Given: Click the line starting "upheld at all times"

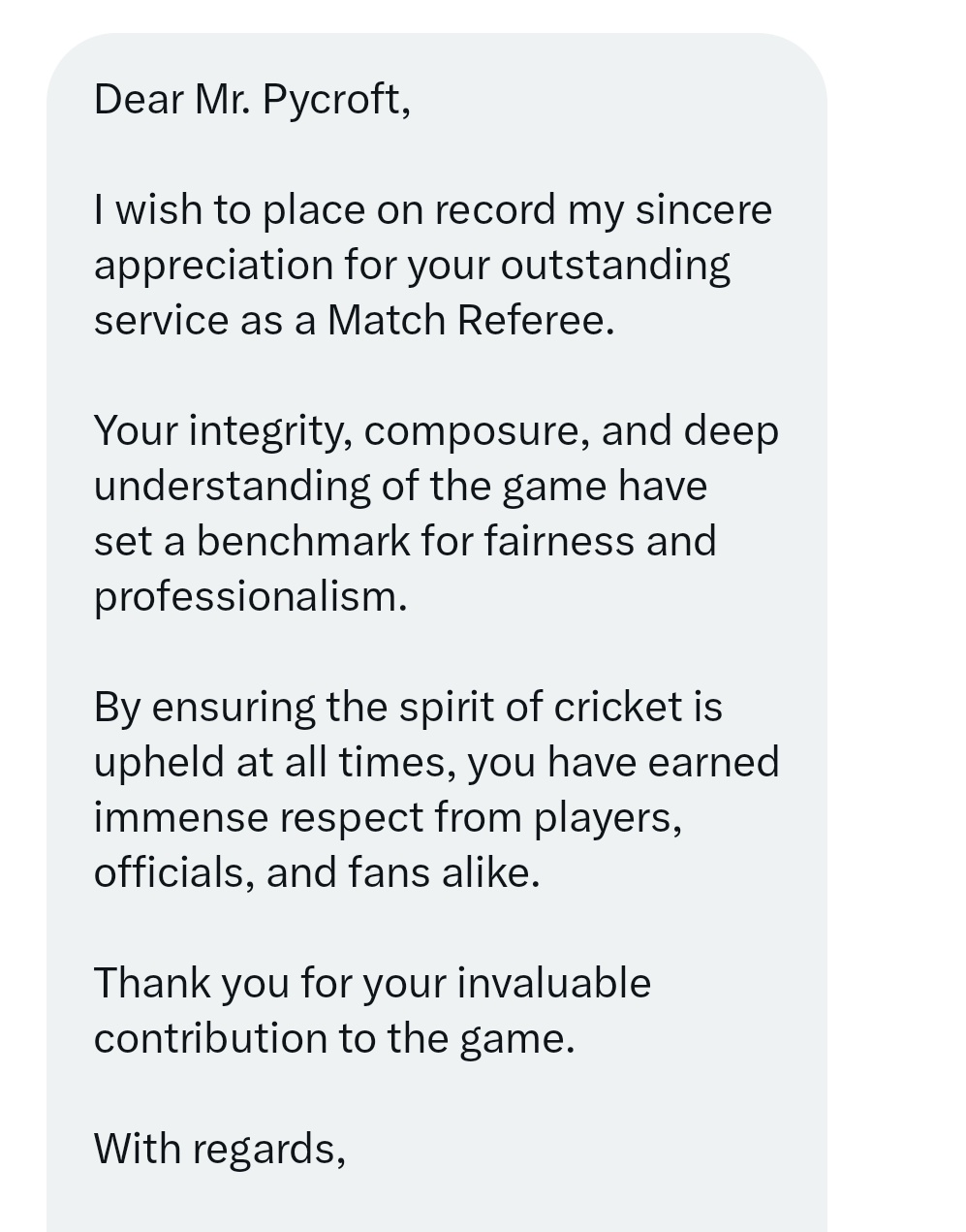Looking at the screenshot, I should (435, 763).
